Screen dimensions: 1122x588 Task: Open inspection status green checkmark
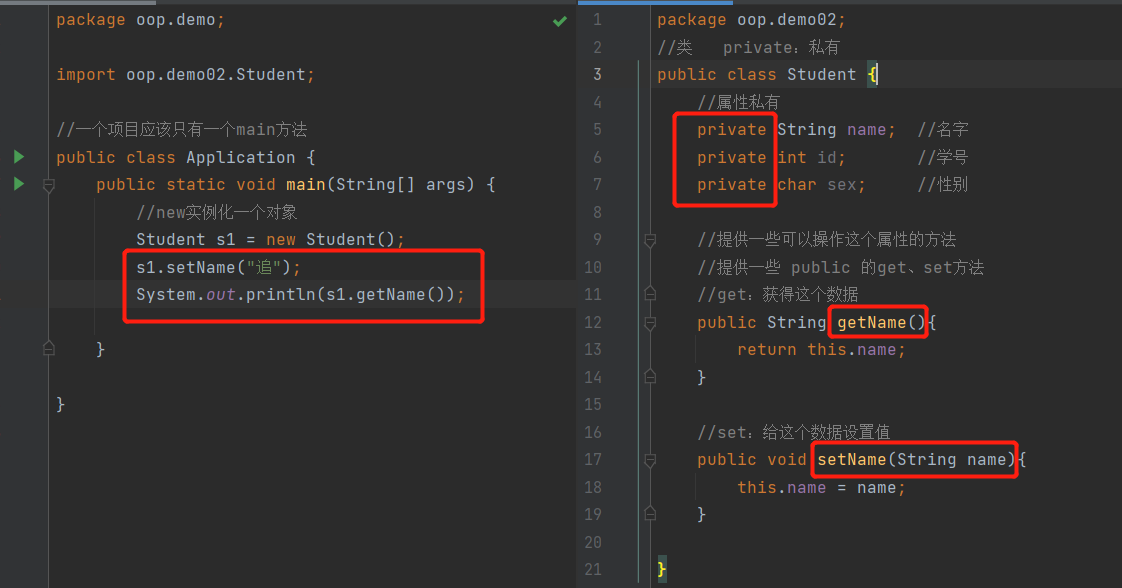560,21
